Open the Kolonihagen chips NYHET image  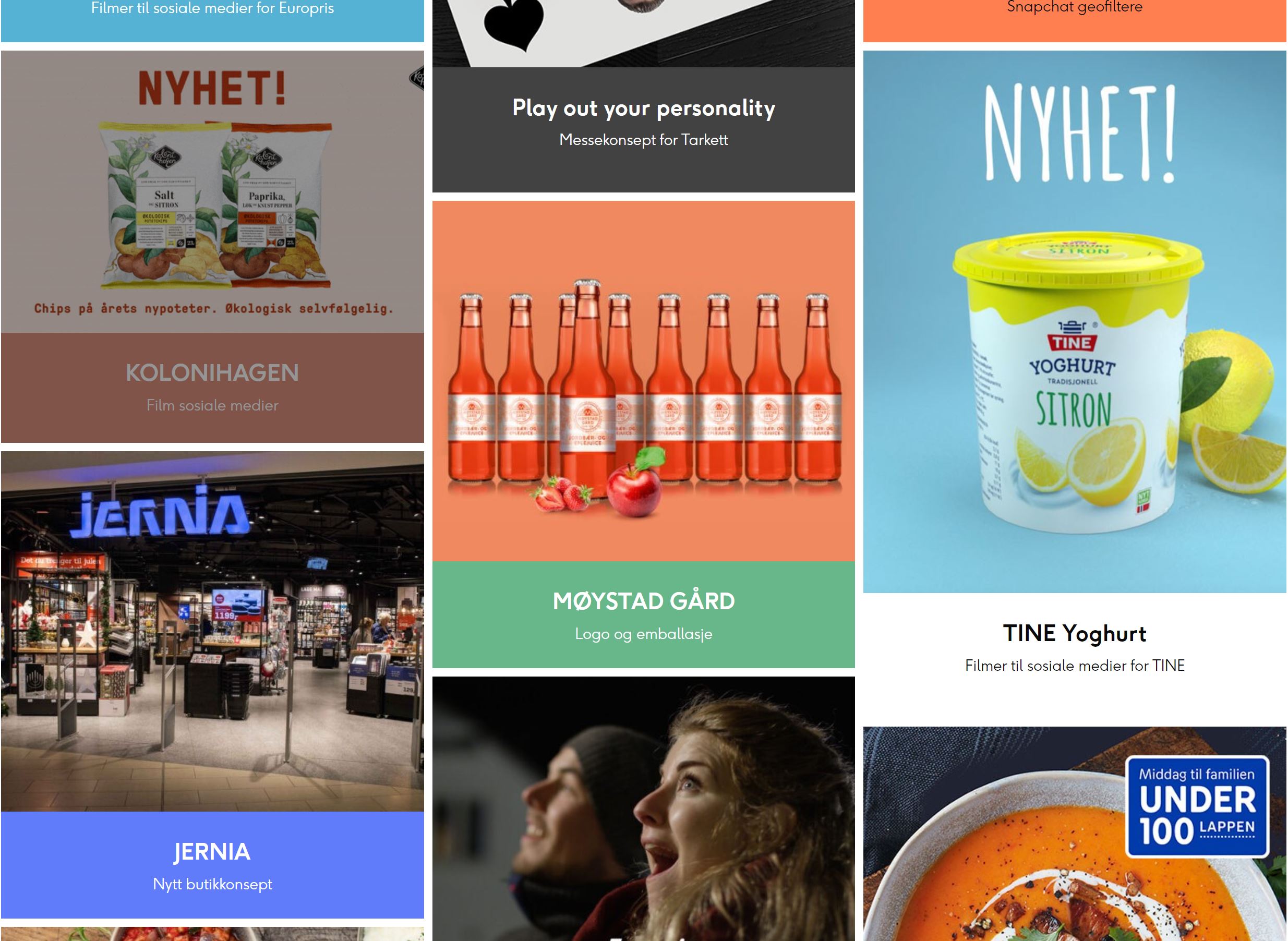click(212, 191)
